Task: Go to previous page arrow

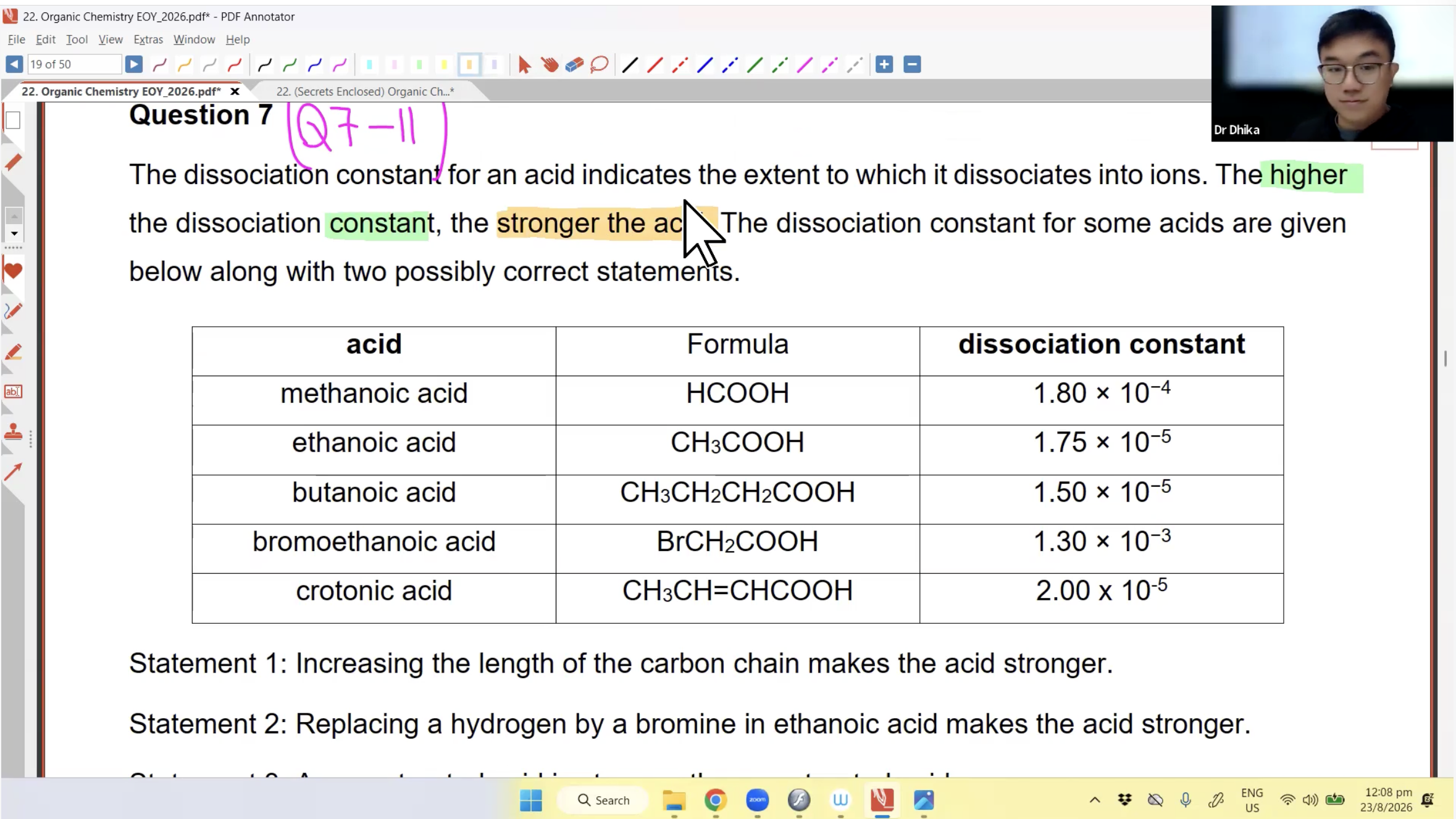Action: 14,64
